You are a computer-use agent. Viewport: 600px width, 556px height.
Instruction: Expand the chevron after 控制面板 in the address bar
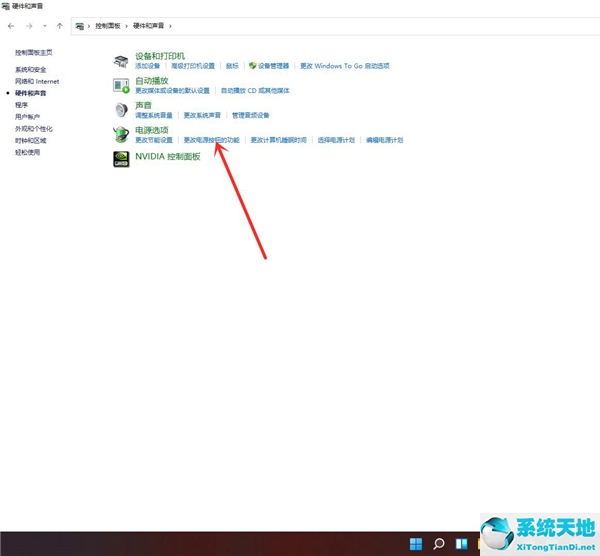(127, 26)
